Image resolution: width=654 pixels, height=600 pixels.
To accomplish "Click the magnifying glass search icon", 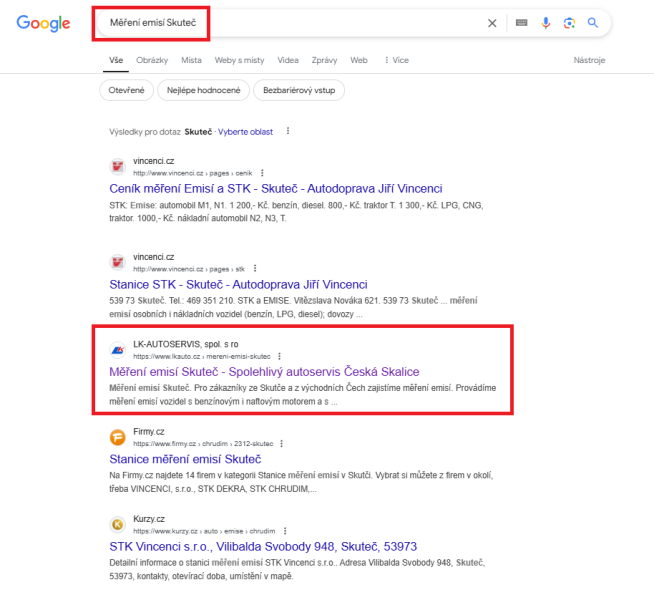I will tap(593, 23).
